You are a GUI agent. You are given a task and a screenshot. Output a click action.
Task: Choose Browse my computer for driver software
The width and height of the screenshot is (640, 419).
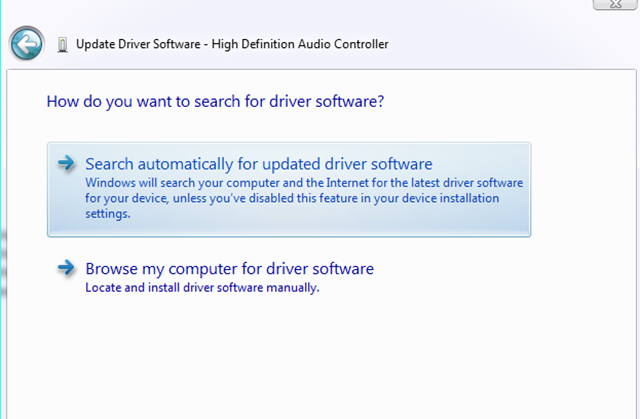coord(229,268)
